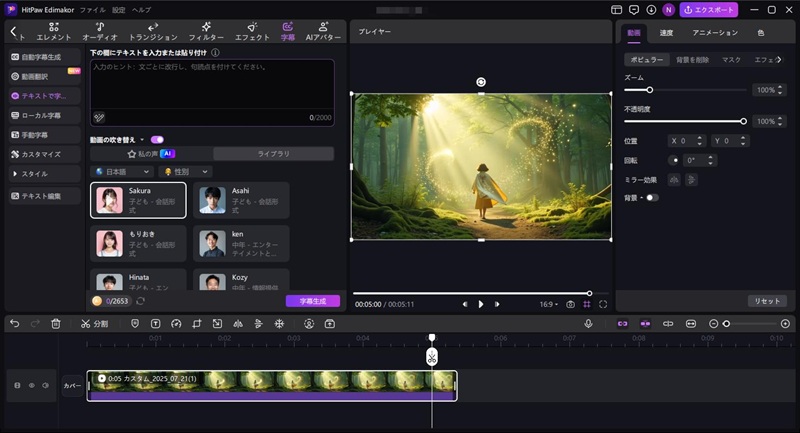This screenshot has width=800, height=433.
Task: Click the info icon beside the text input heading
Action: click(x=215, y=53)
